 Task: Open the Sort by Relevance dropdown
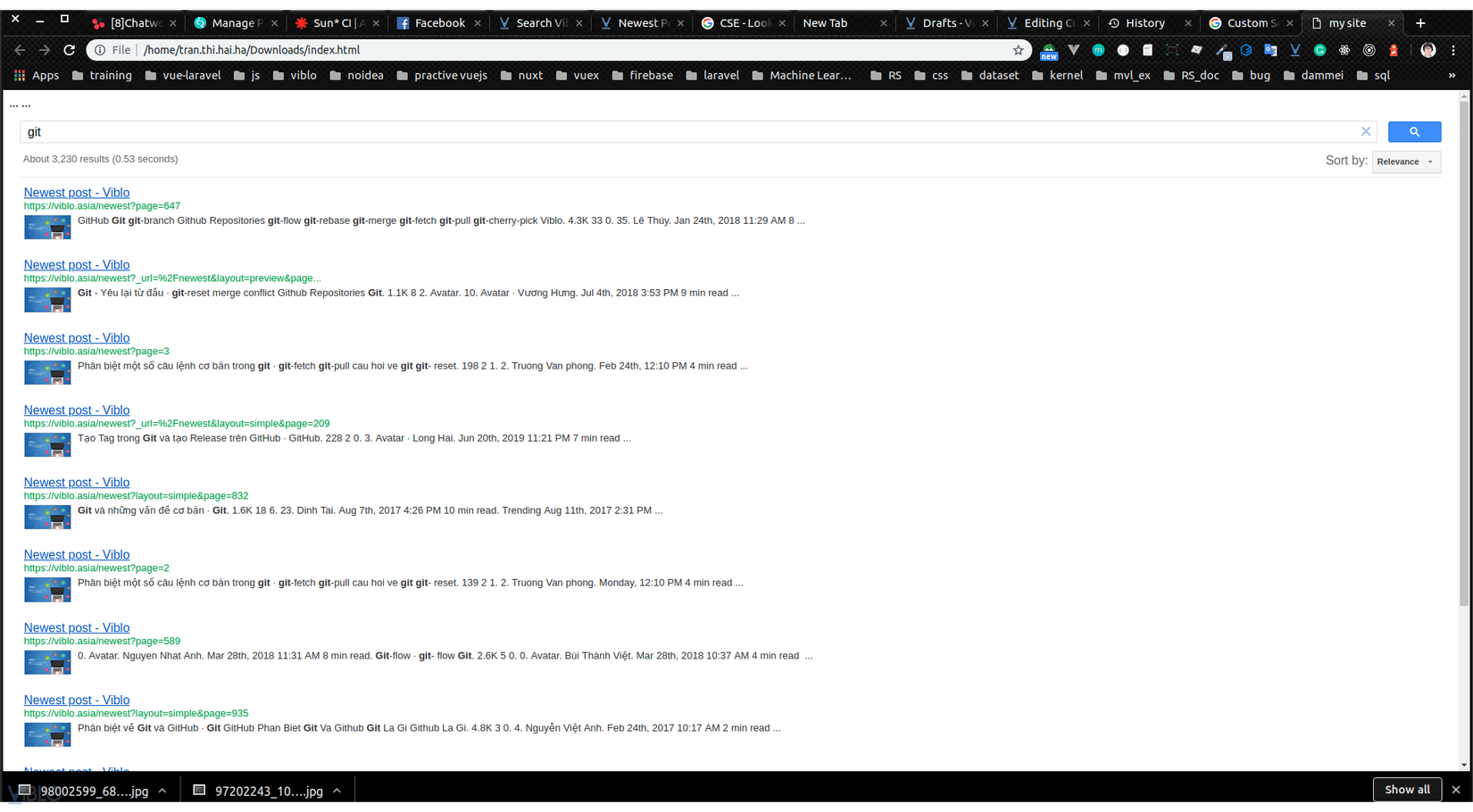[x=1406, y=162]
